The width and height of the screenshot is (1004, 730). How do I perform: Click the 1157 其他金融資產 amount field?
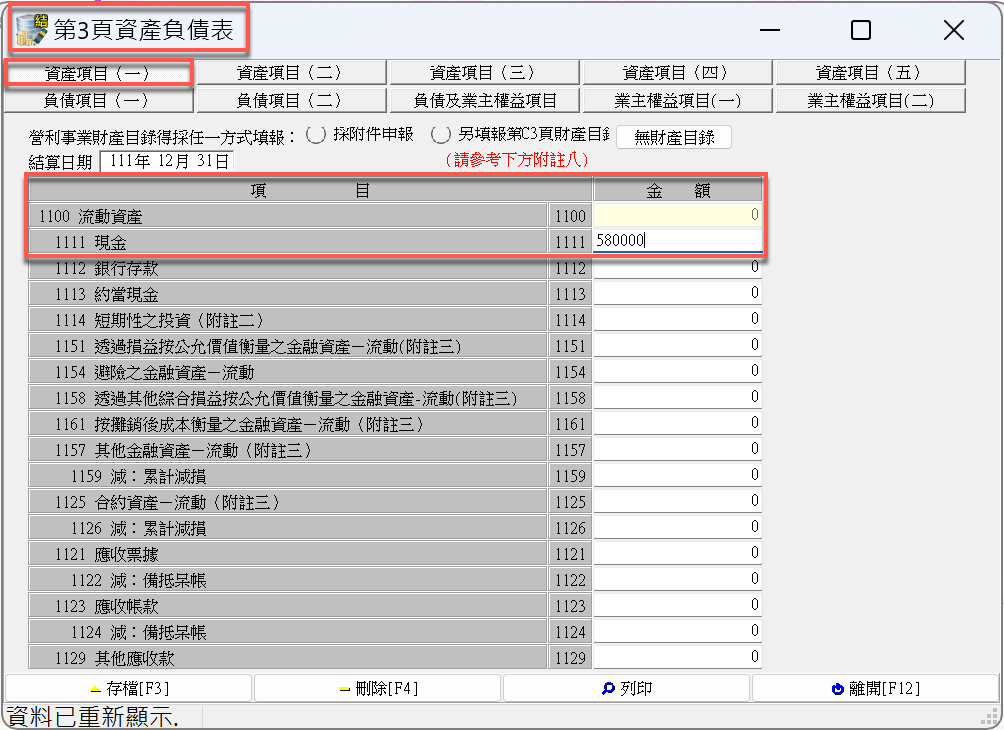click(677, 449)
